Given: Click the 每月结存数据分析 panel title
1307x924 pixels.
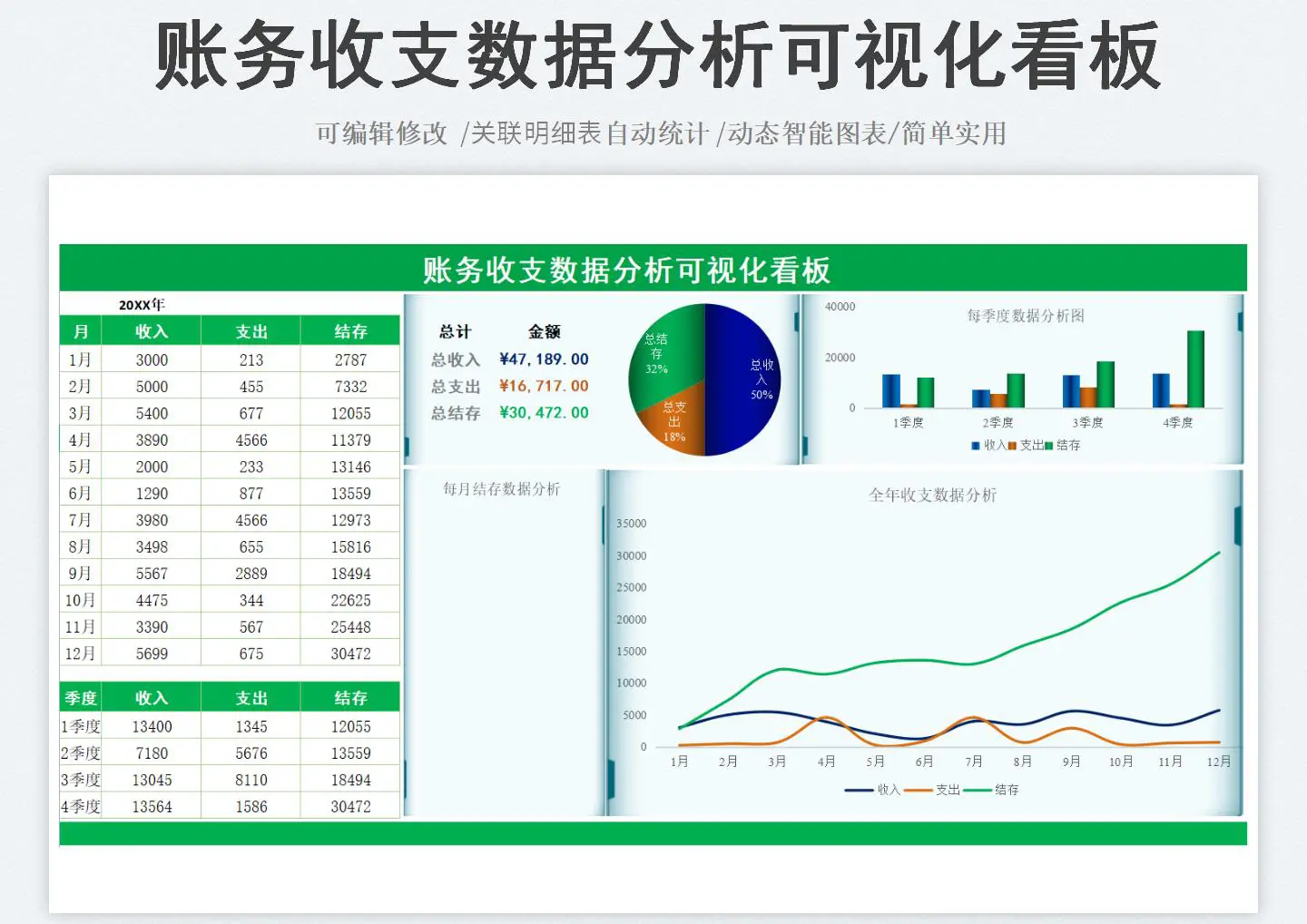Looking at the screenshot, I should [x=501, y=489].
